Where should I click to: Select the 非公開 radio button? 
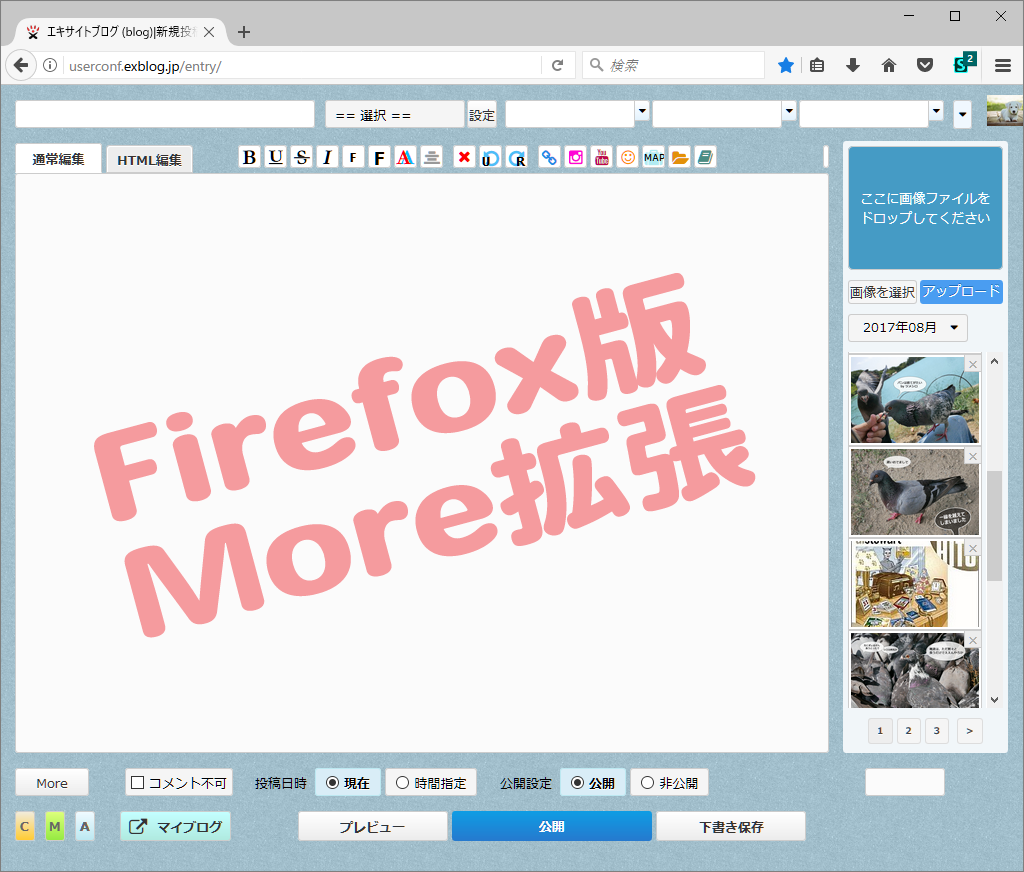pos(647,783)
